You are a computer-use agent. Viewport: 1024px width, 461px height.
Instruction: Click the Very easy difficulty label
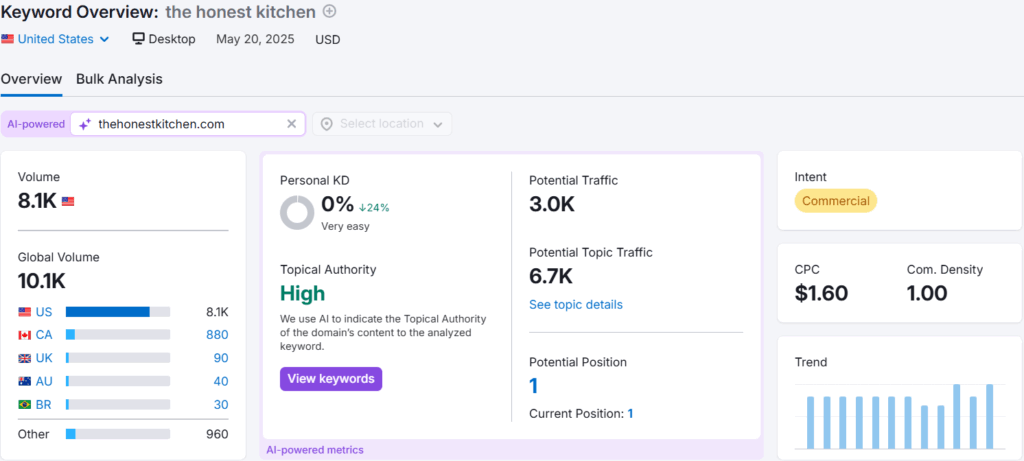tap(345, 227)
